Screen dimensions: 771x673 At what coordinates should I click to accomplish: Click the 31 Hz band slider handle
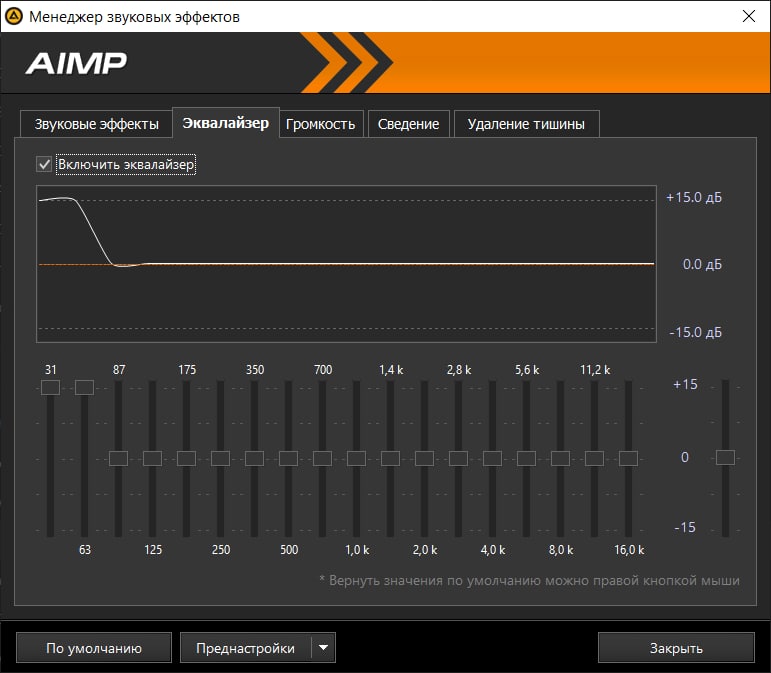[51, 387]
